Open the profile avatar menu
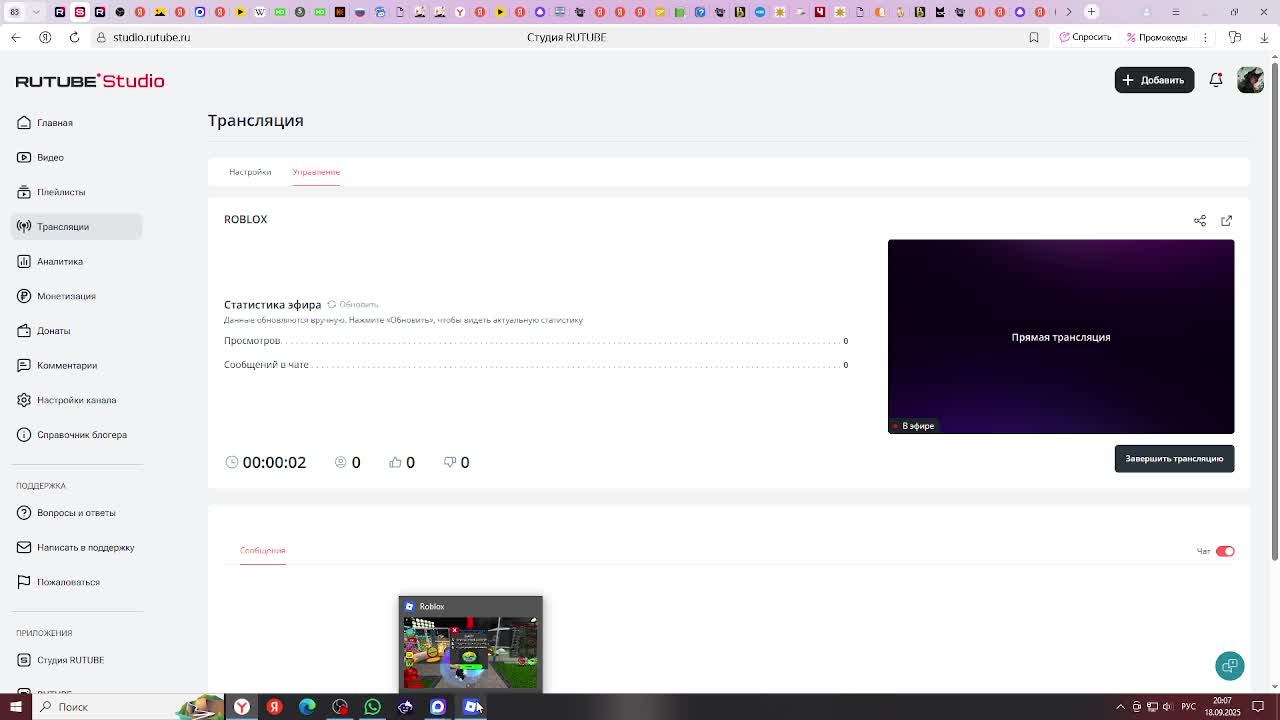Screen dimensions: 1280x720 click(1250, 80)
